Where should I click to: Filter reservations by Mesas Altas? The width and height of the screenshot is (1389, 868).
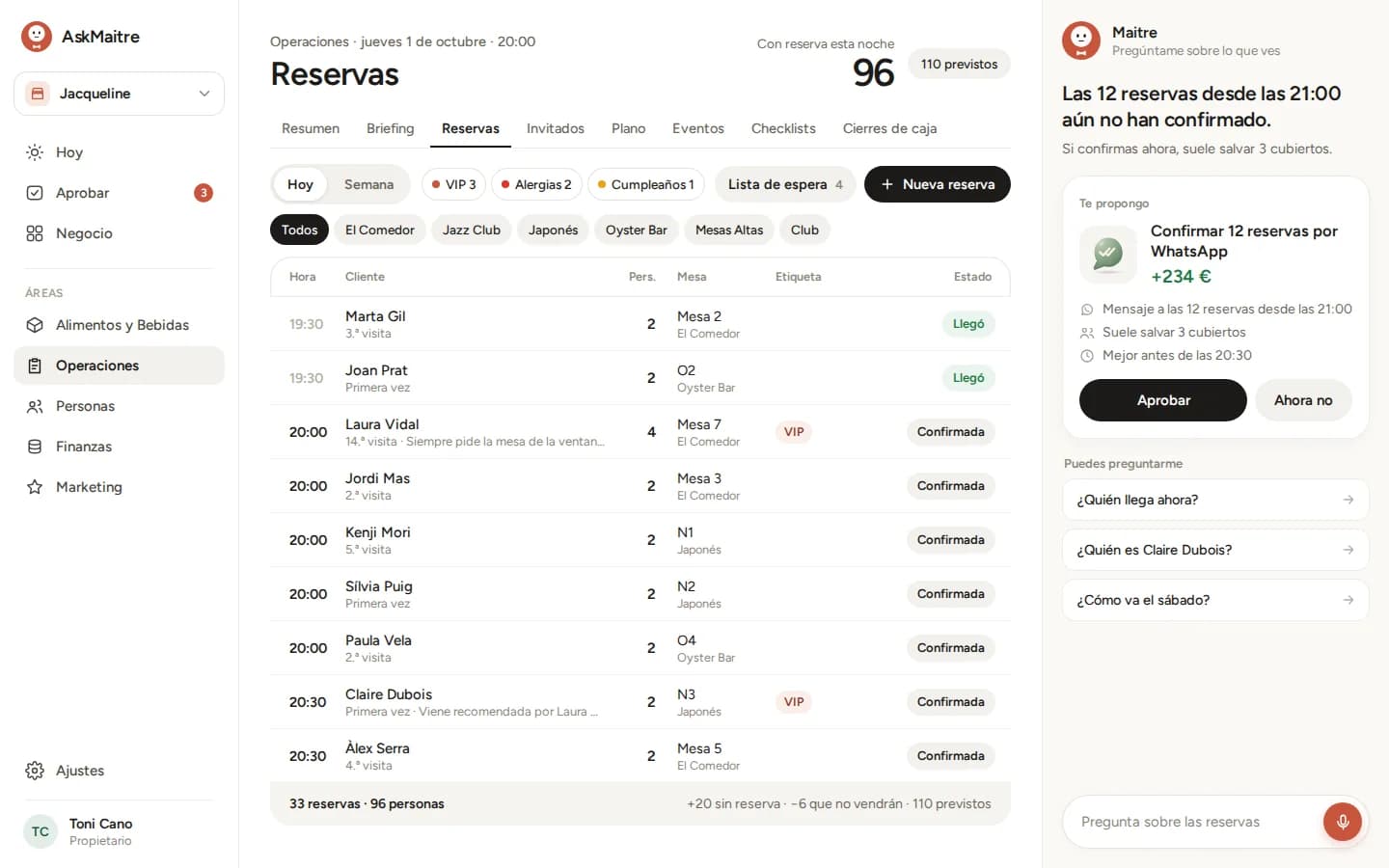tap(729, 230)
